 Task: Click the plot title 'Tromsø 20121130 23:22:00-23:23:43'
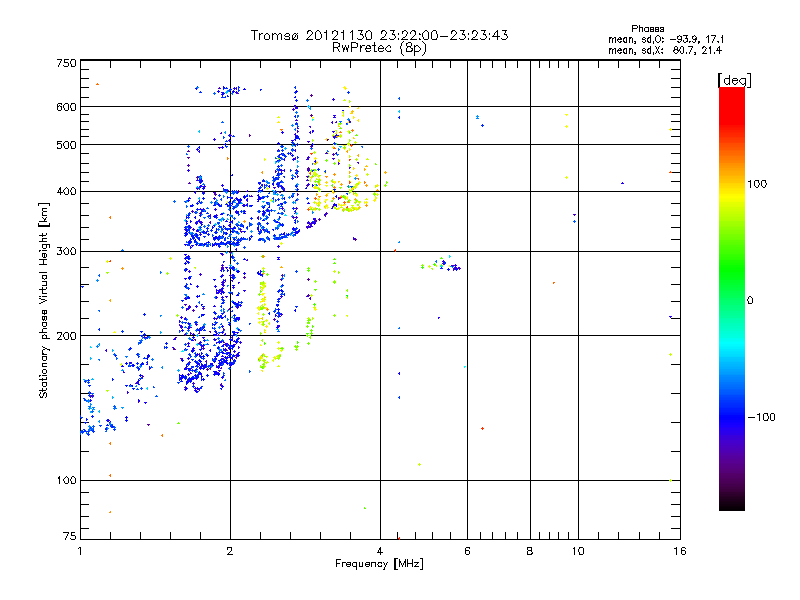click(x=379, y=35)
